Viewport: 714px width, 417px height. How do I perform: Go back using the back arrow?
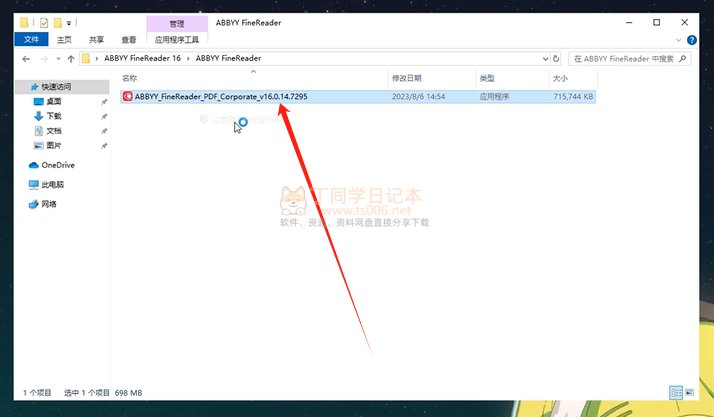coord(26,59)
